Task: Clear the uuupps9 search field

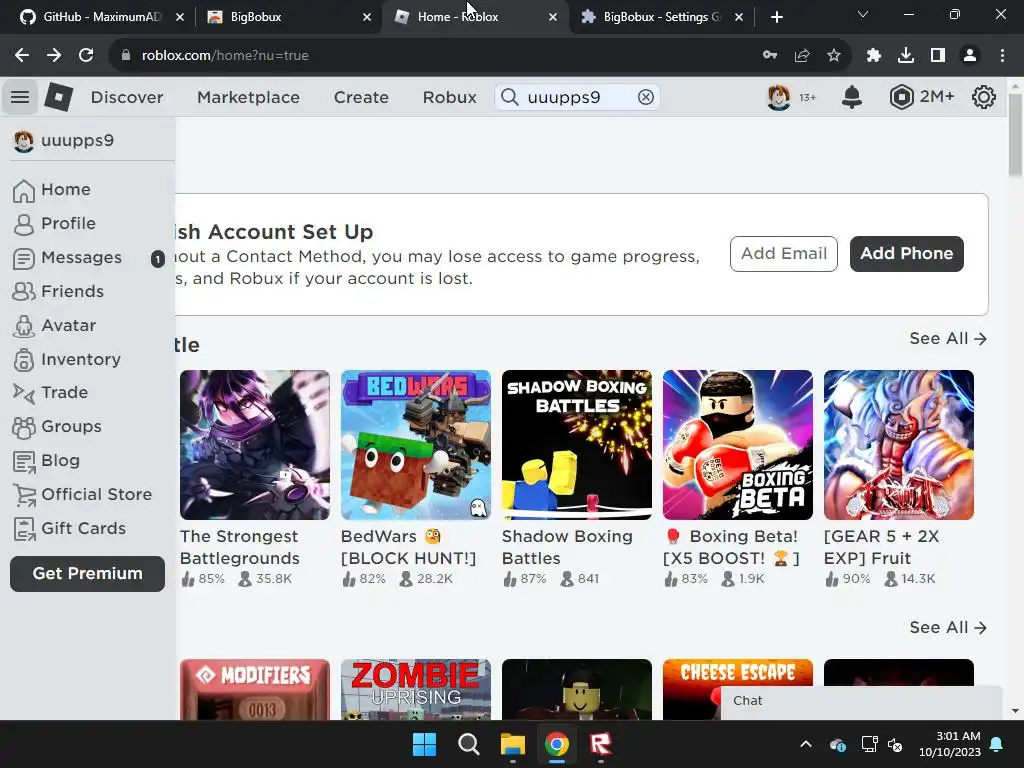Action: point(645,97)
